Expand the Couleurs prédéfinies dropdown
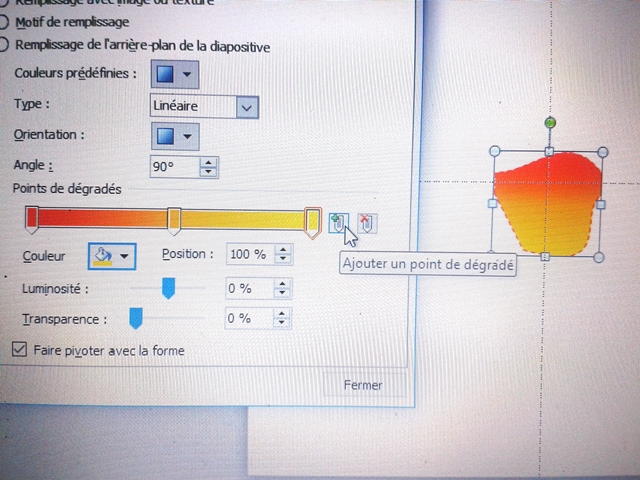640x480 pixels. 175,74
